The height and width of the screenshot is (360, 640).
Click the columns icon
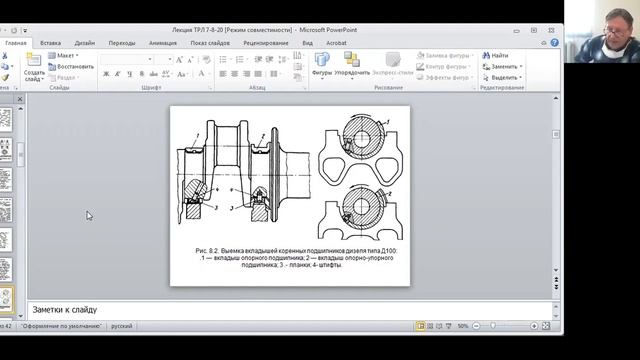(274, 74)
